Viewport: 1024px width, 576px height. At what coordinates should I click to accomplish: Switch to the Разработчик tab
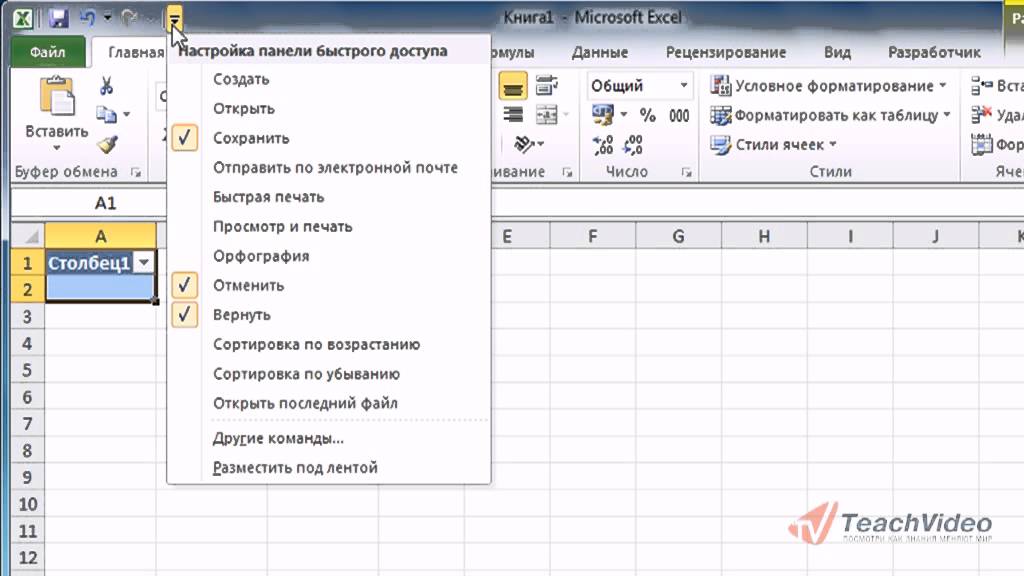[934, 52]
